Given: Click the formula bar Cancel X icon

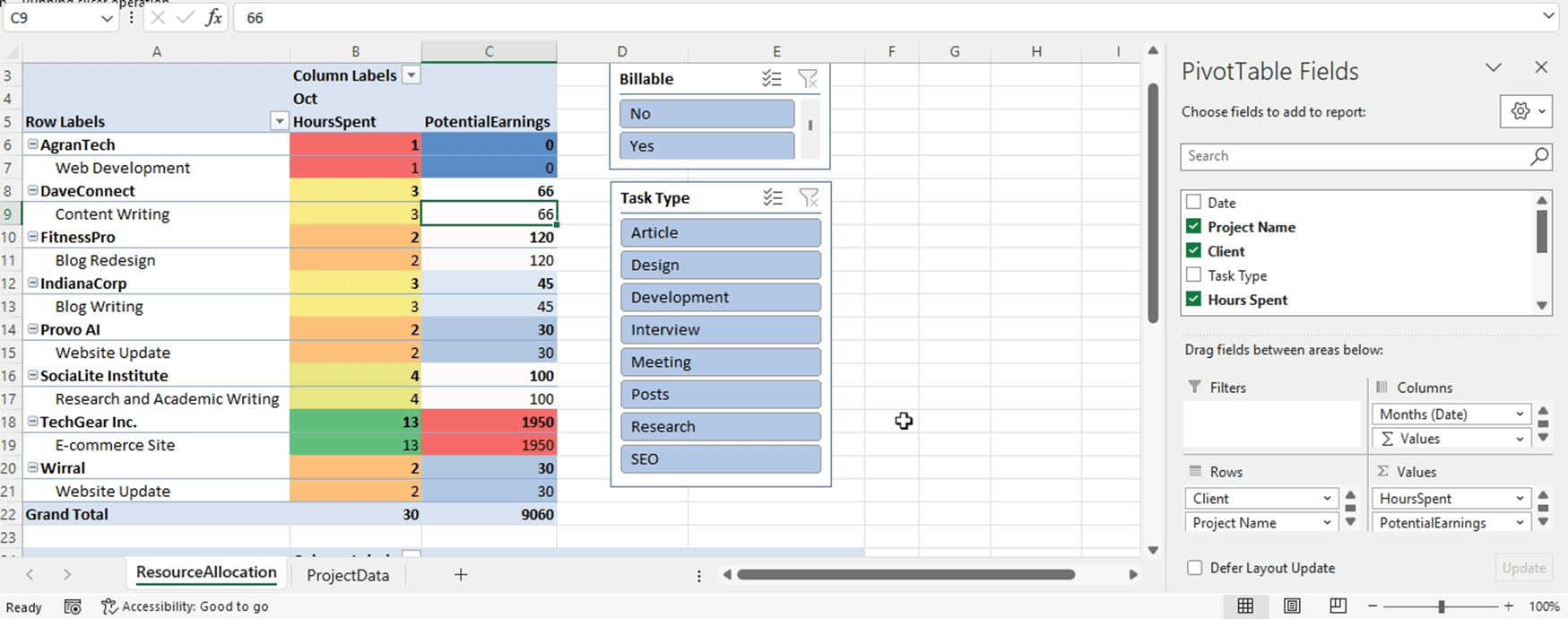Looking at the screenshot, I should pyautogui.click(x=158, y=18).
